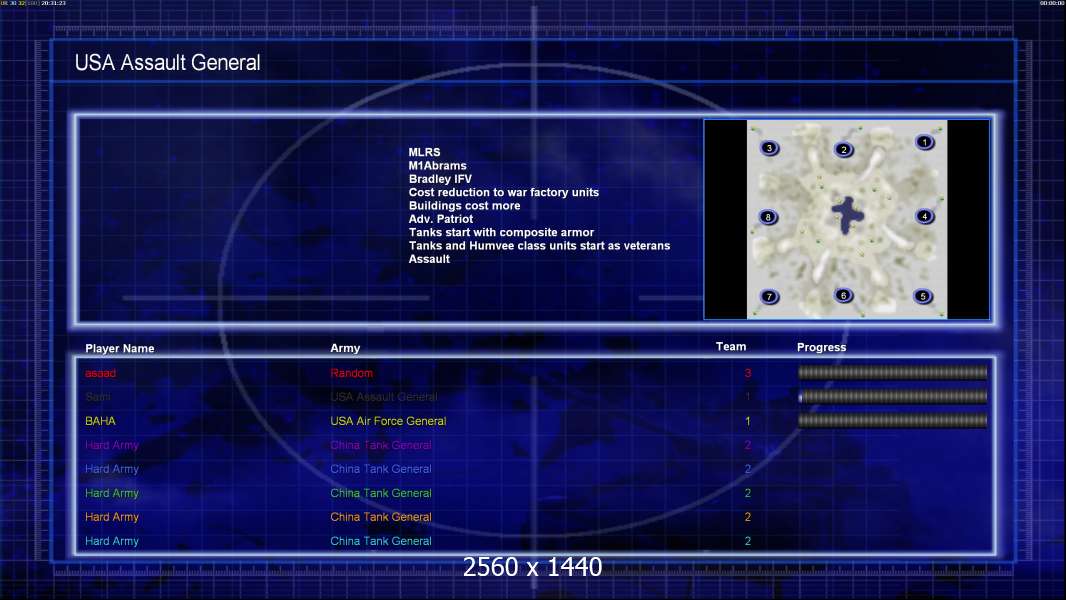
Task: Click the greyed 'USA Assault General' army entry
Action: click(x=383, y=397)
